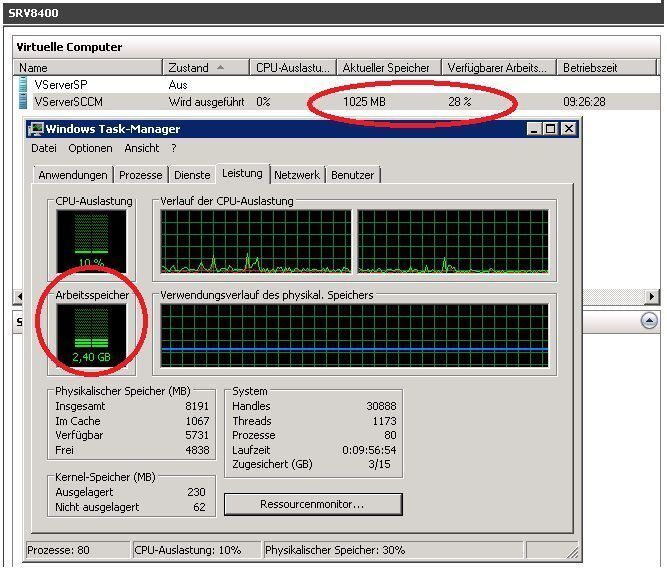Click the Zugesichert (GB) 3/15 value
The width and height of the screenshot is (667, 584).
(379, 464)
